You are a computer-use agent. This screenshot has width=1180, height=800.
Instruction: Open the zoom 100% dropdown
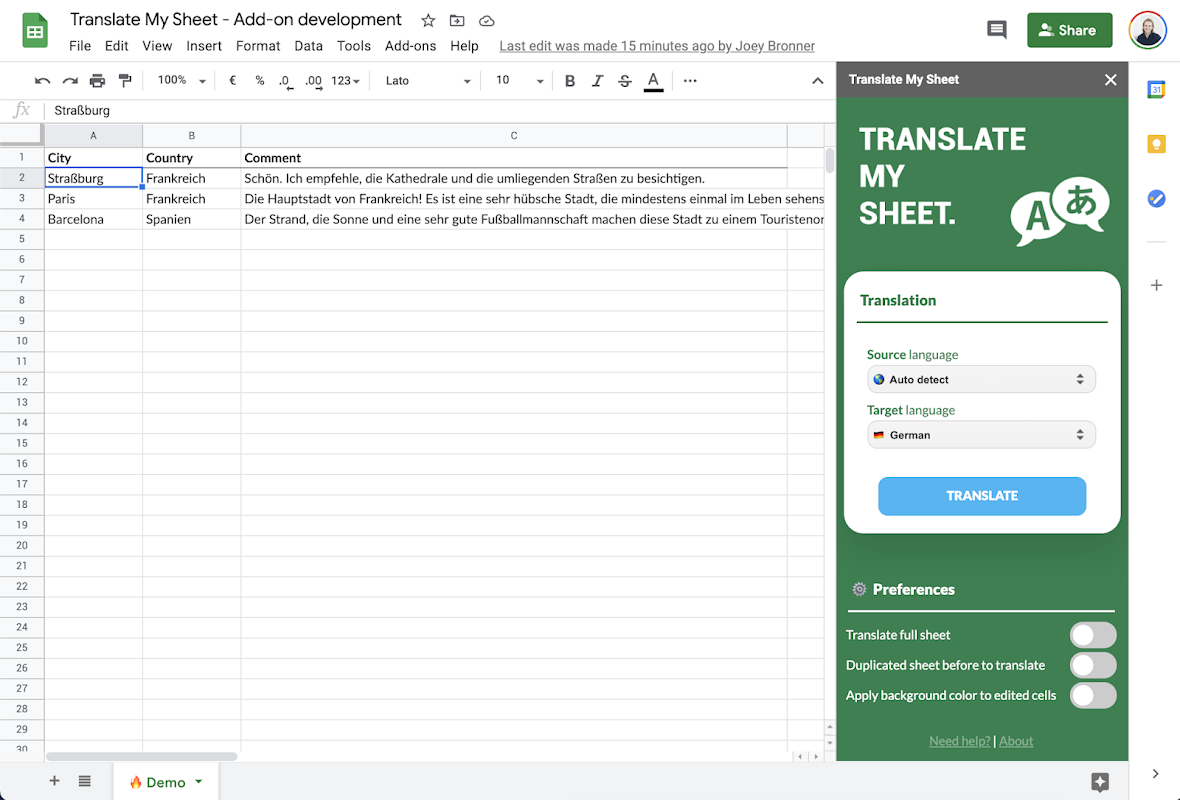pos(181,81)
